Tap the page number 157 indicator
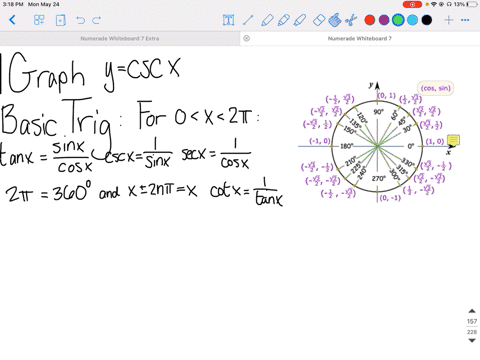This screenshot has height=360, width=480. 472,322
